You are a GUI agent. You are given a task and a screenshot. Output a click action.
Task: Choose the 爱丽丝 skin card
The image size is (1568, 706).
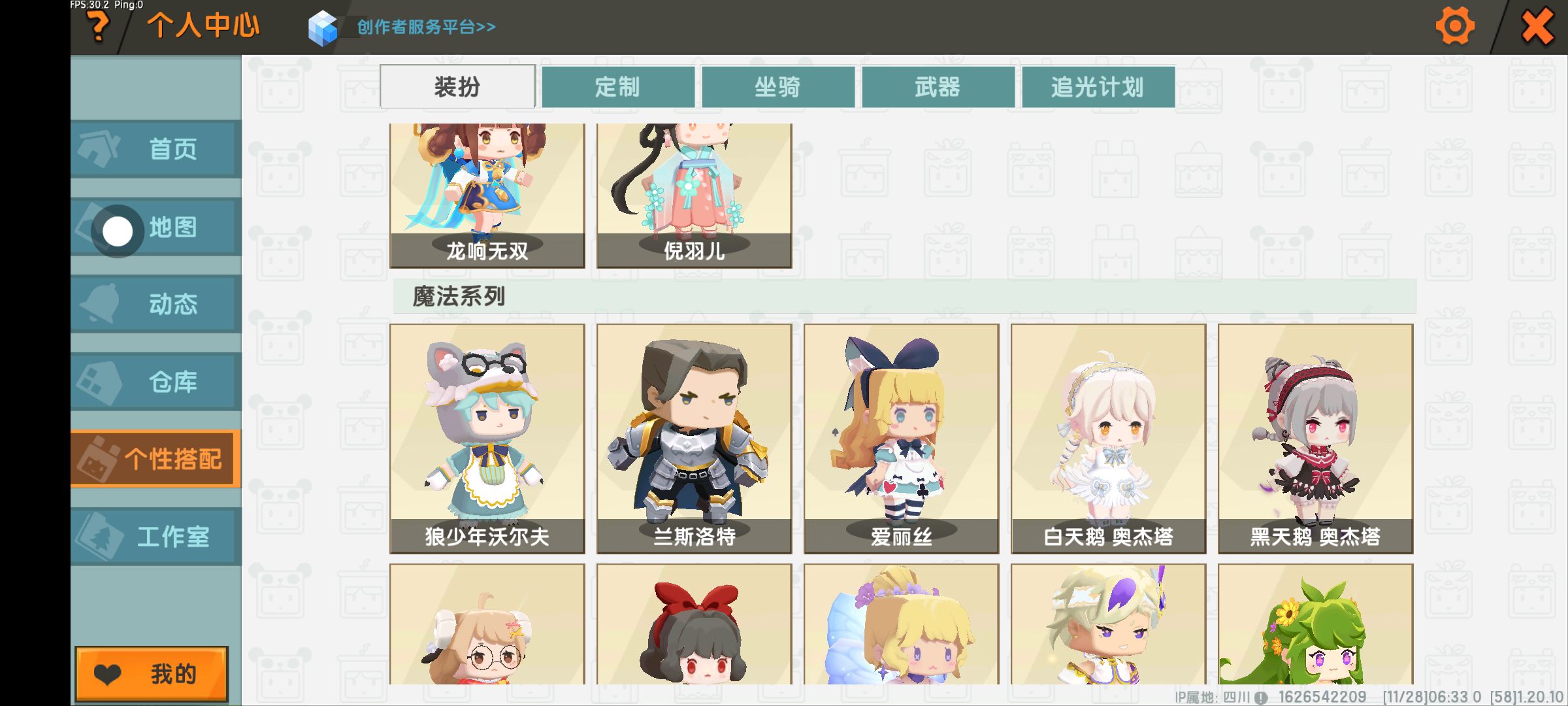tap(902, 439)
